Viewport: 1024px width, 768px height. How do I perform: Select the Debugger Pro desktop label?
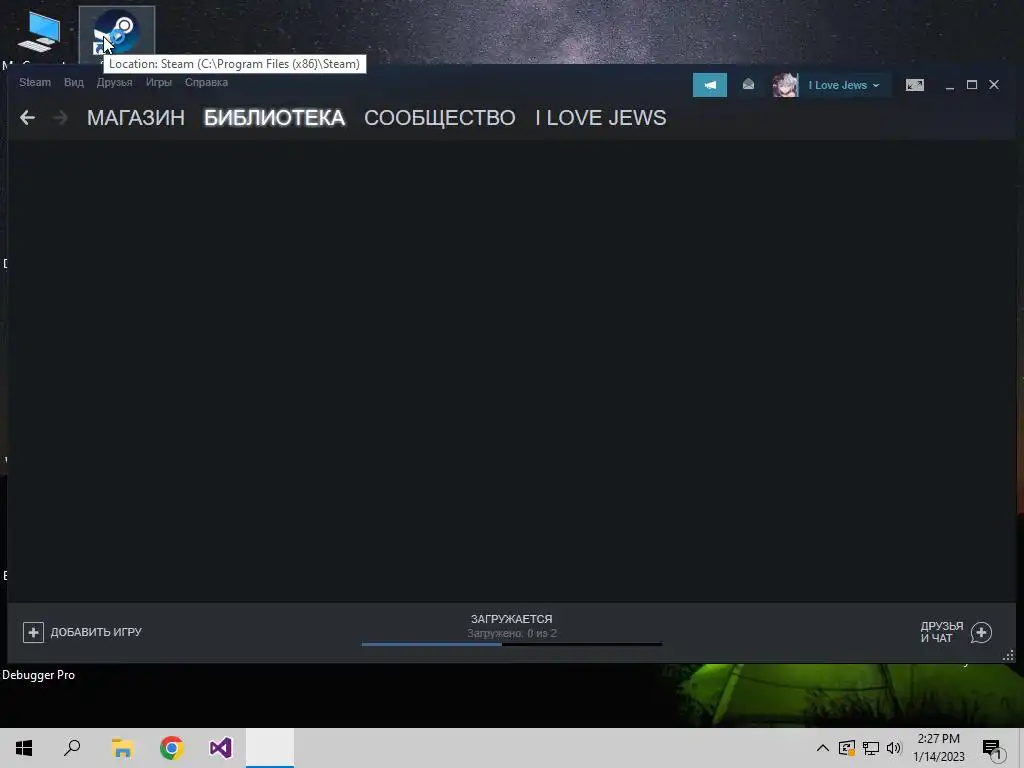click(38, 675)
